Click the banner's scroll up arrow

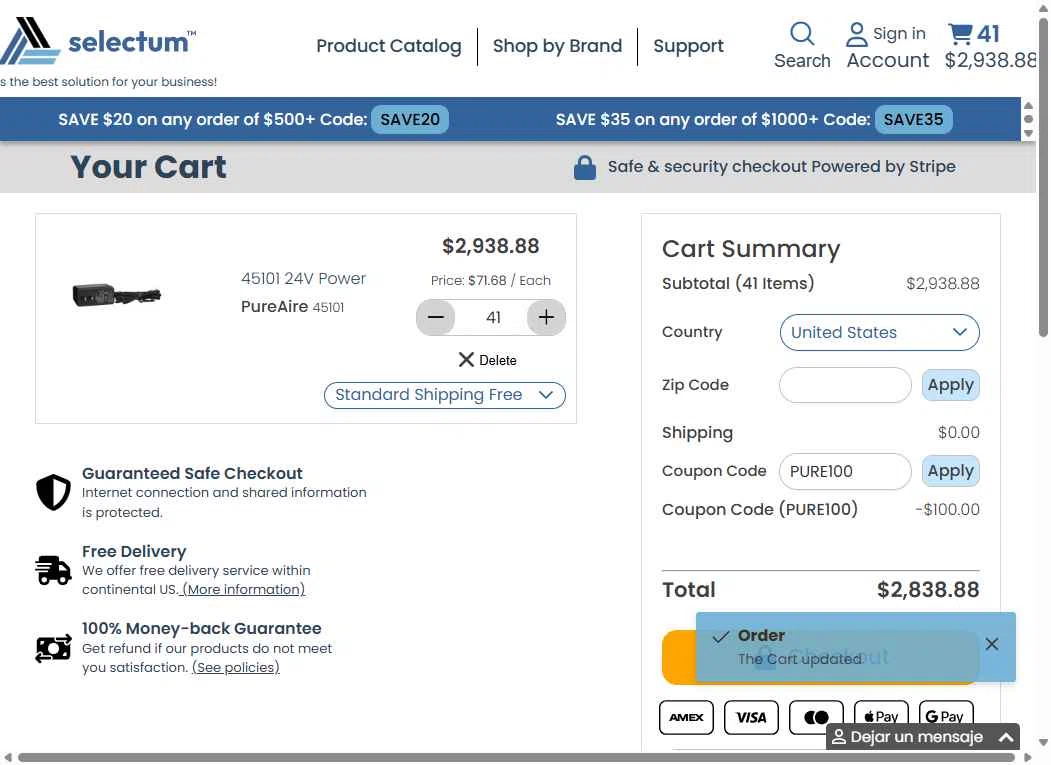[1028, 106]
